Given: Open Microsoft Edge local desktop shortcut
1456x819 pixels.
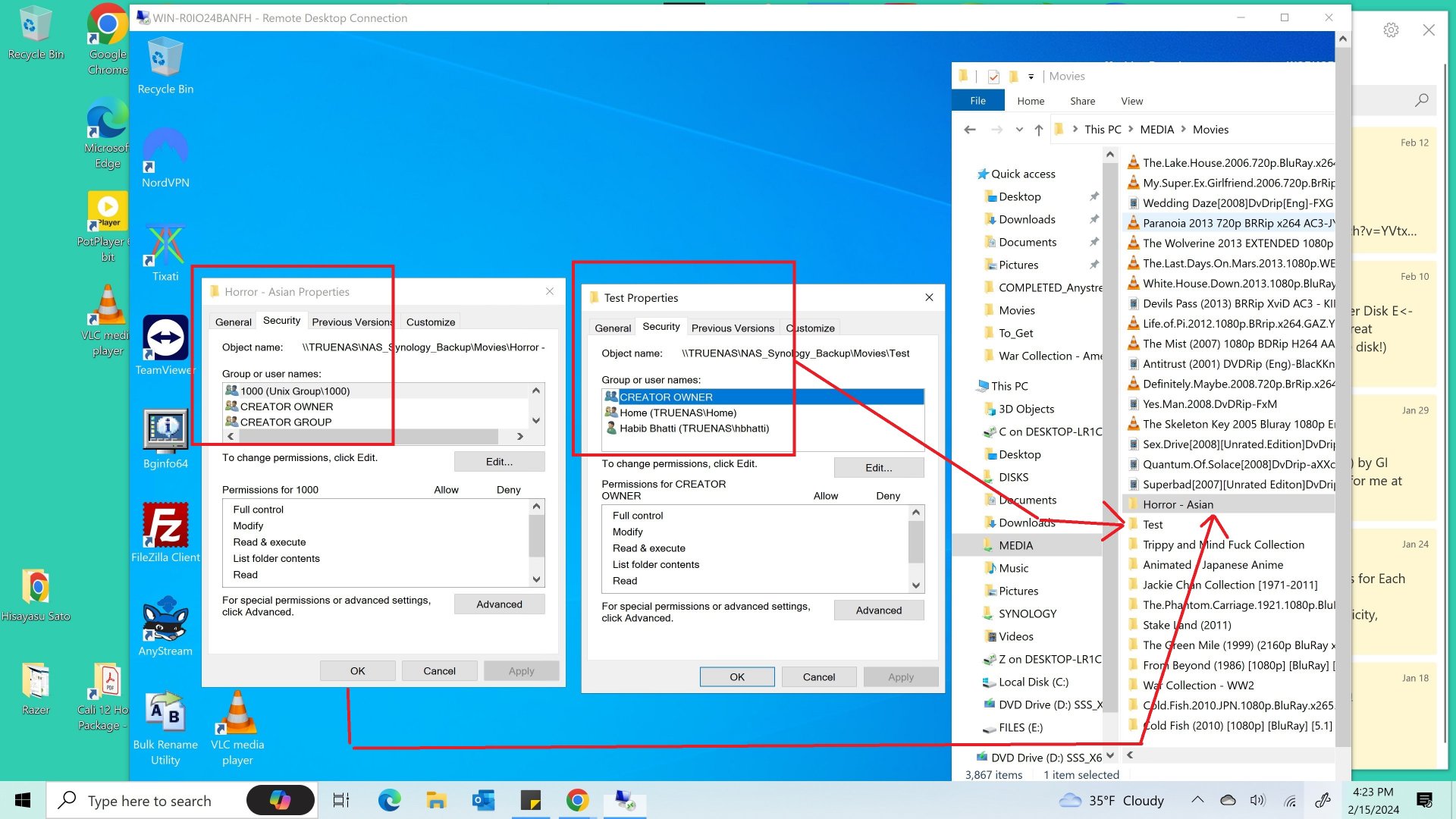Looking at the screenshot, I should point(107,133).
